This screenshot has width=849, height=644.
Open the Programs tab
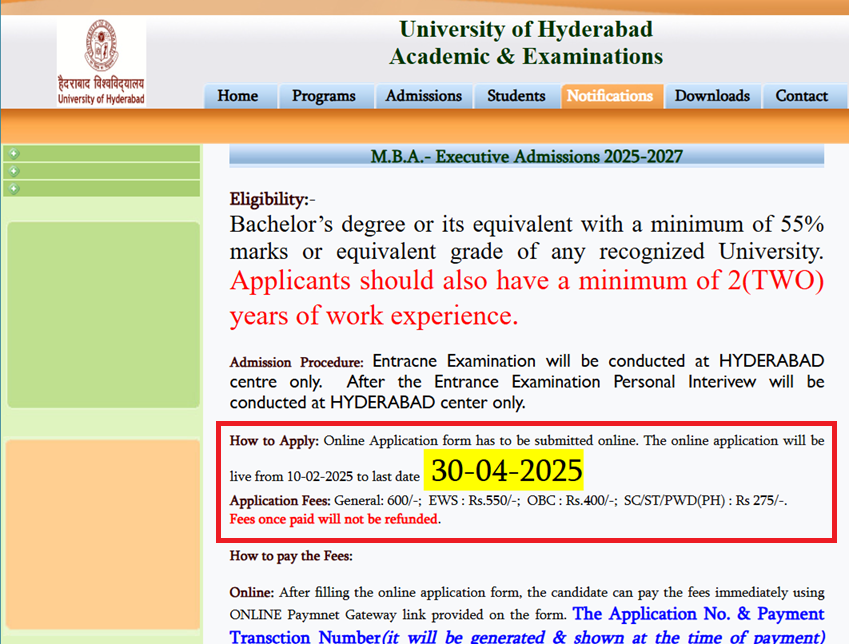[x=324, y=96]
